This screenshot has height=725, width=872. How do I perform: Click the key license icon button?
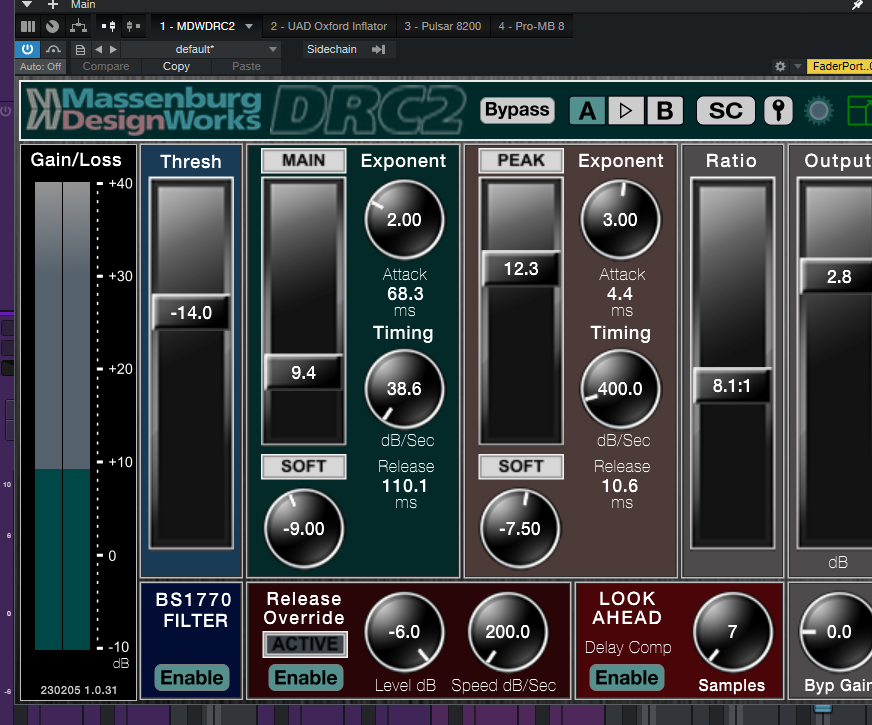pos(779,111)
